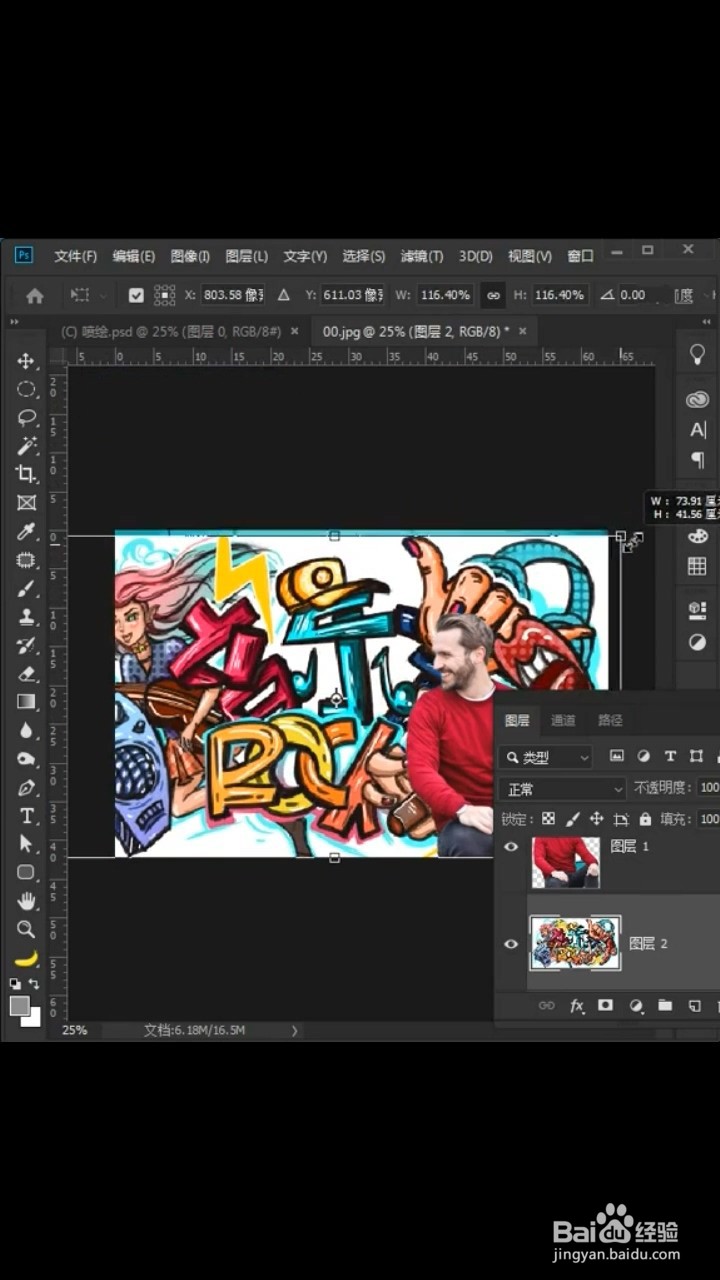The image size is (720, 1280).
Task: Select the Lasso tool
Action: (x=26, y=418)
